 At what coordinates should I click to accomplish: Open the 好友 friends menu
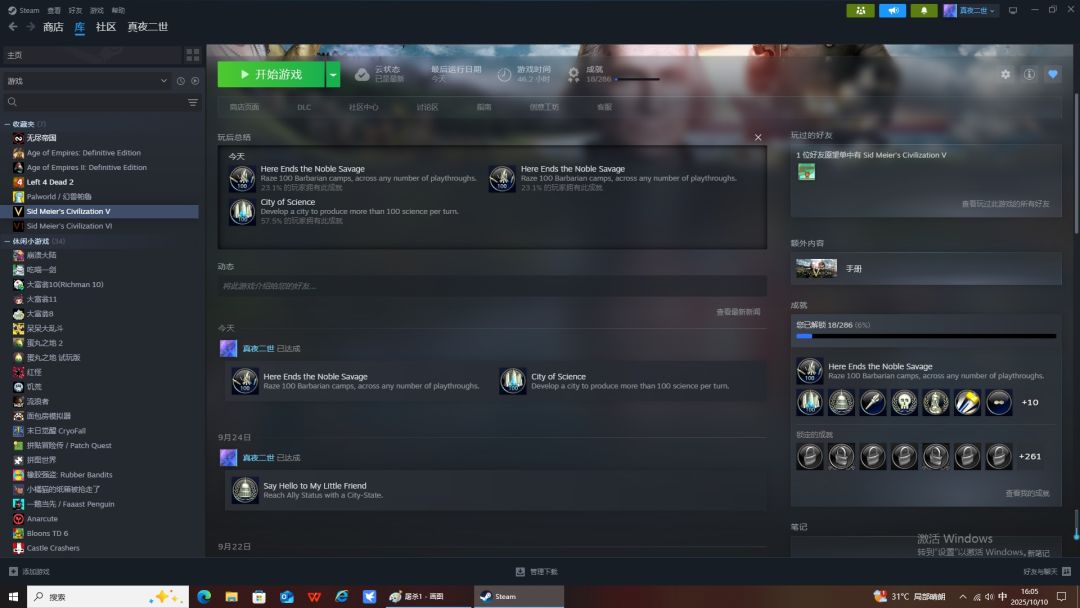click(x=76, y=10)
